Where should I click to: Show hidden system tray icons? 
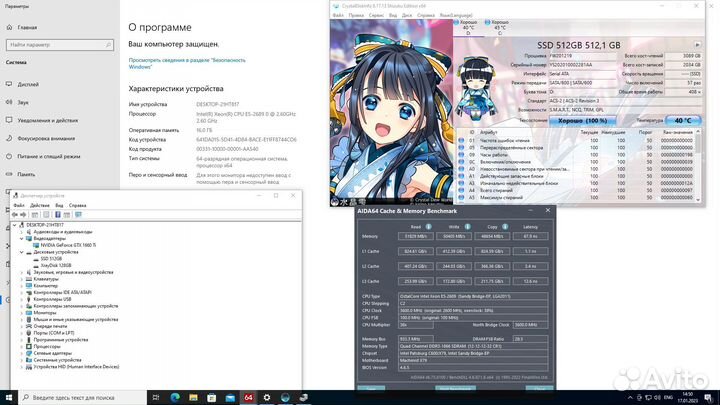point(630,398)
